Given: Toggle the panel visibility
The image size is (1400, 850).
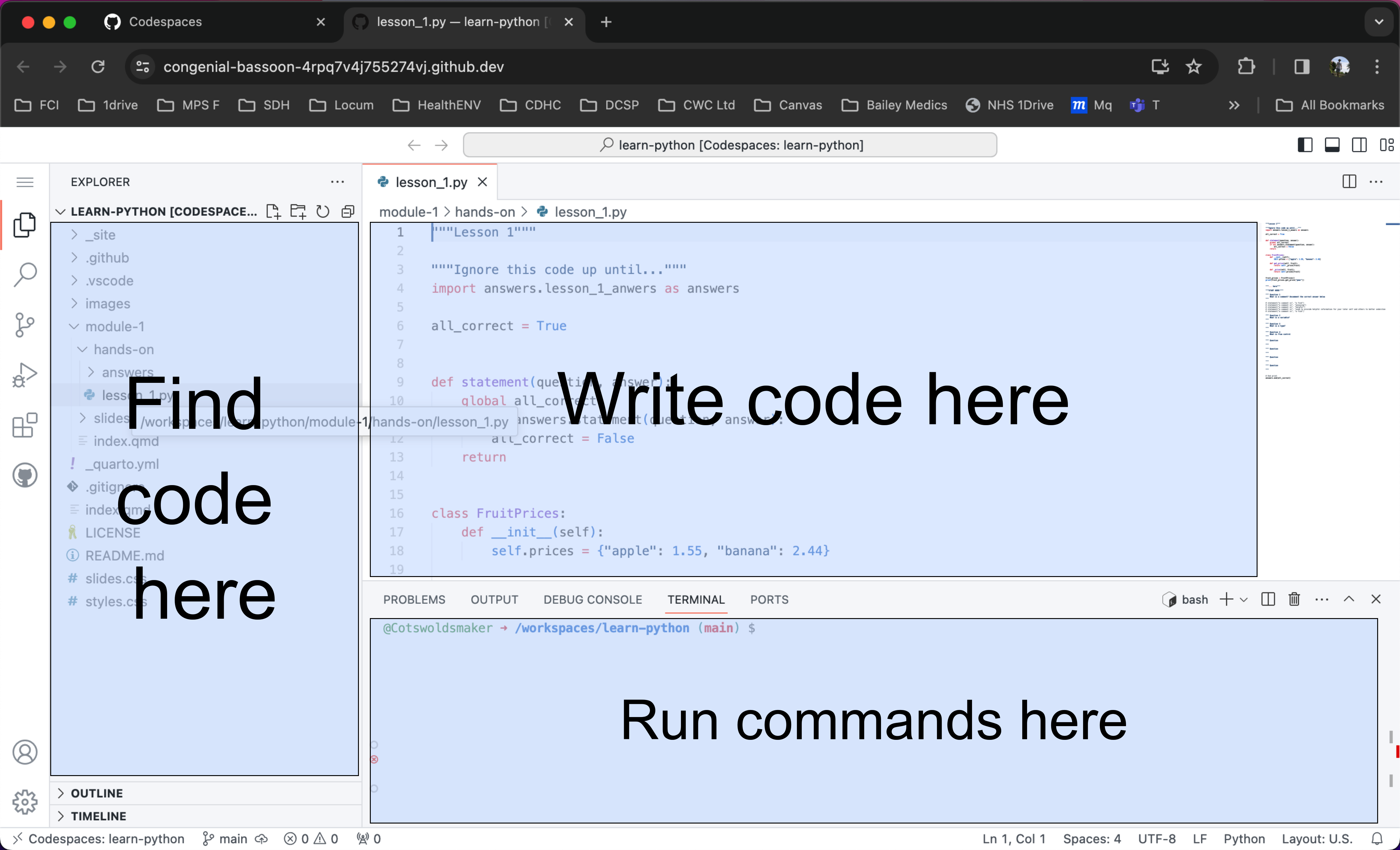Looking at the screenshot, I should pyautogui.click(x=1332, y=144).
